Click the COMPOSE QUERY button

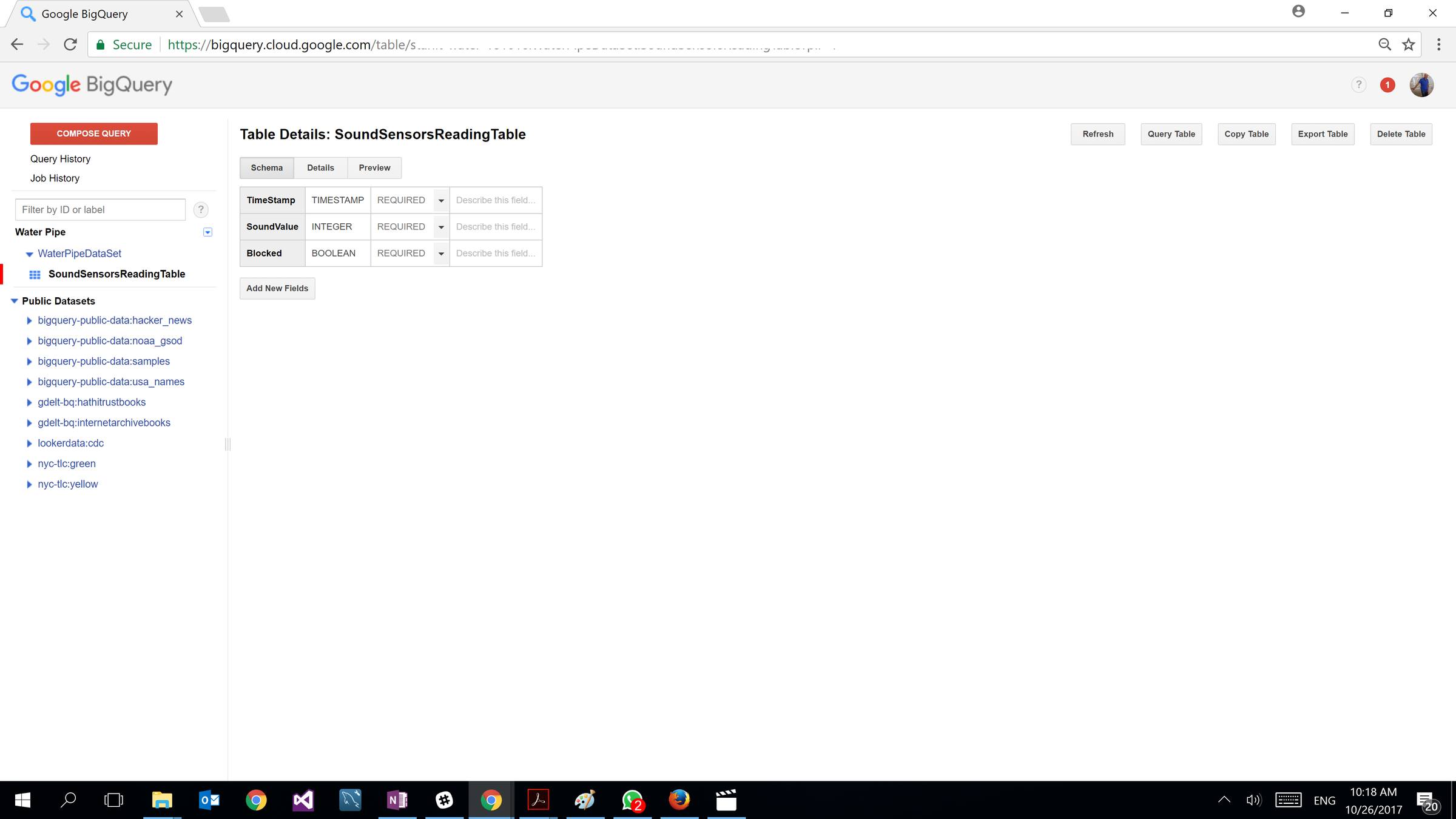pyautogui.click(x=94, y=133)
